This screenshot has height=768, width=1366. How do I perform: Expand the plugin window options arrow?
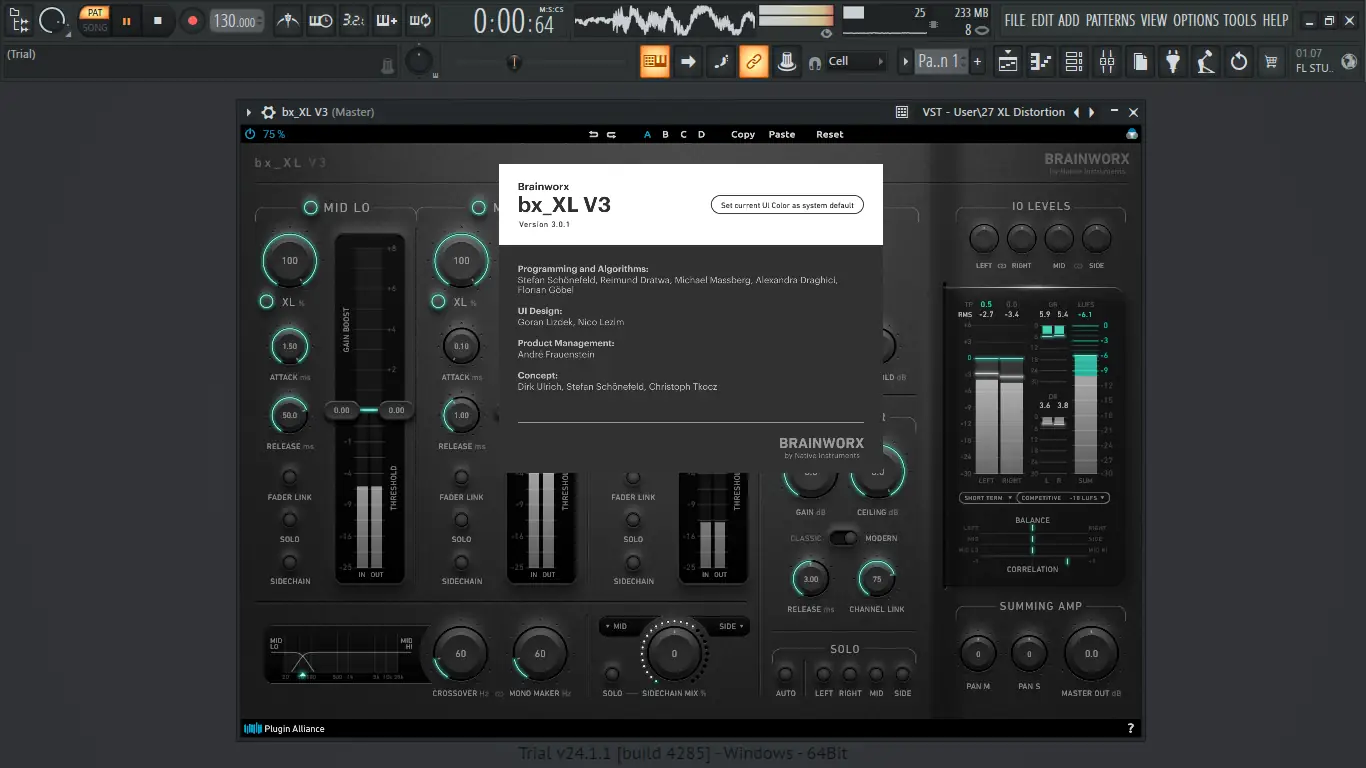(x=249, y=112)
